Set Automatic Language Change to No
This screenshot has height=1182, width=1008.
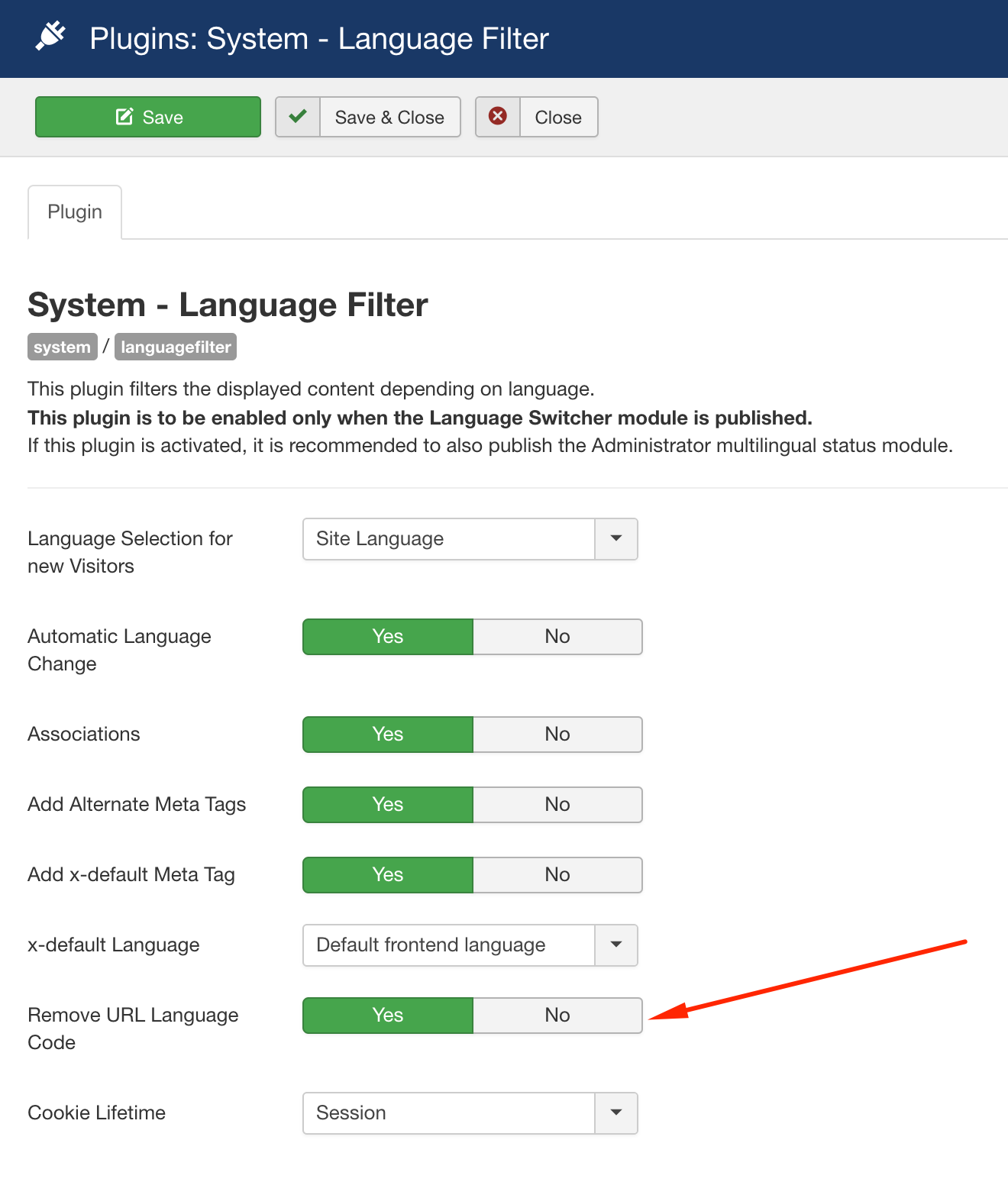pyautogui.click(x=557, y=637)
